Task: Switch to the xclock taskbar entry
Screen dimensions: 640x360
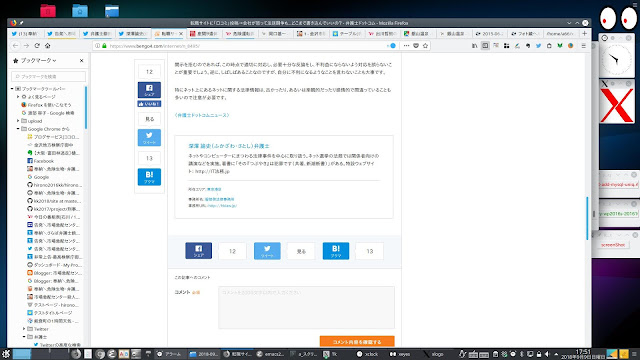Action: pos(368,354)
